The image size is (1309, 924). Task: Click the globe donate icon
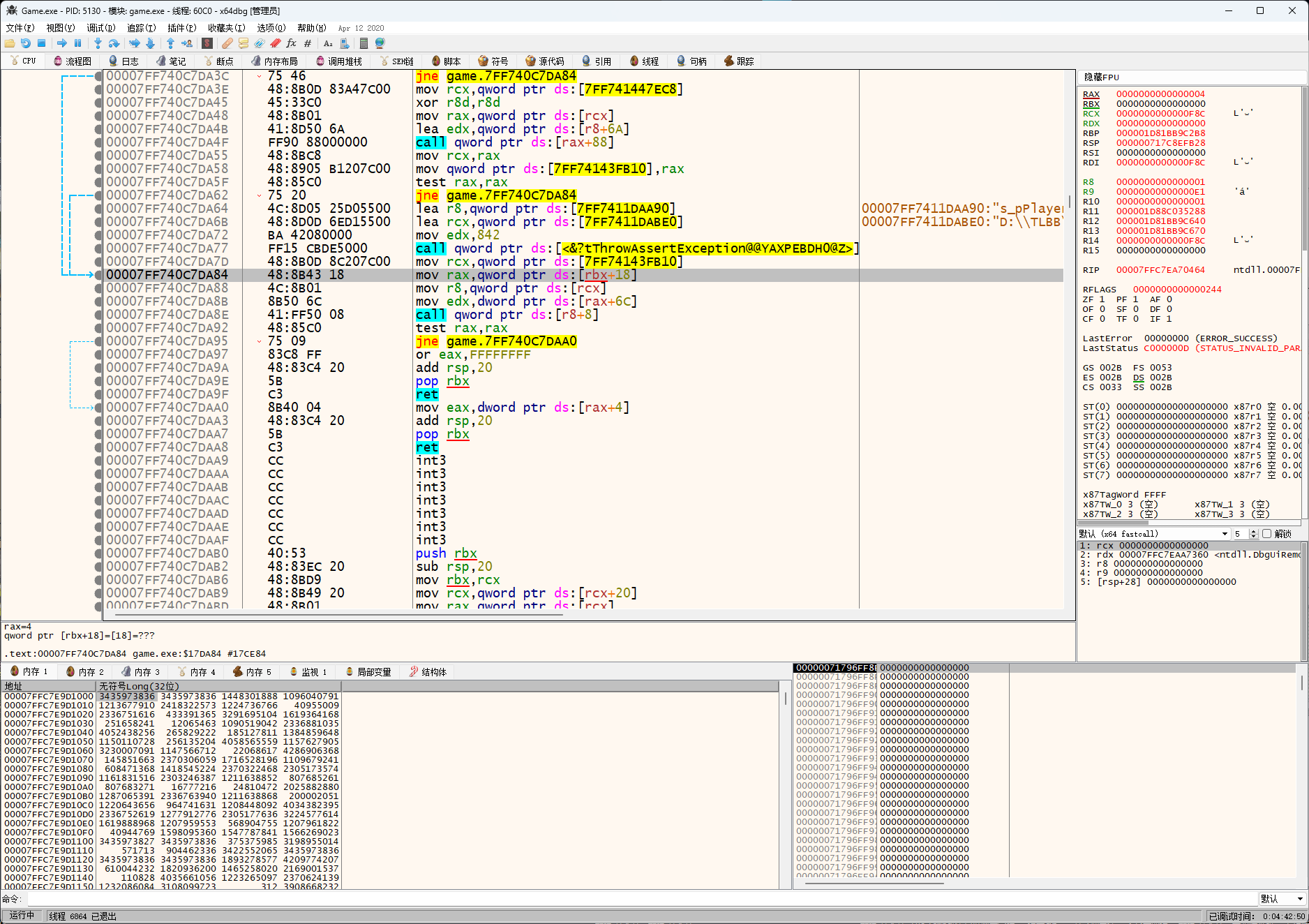(x=380, y=43)
